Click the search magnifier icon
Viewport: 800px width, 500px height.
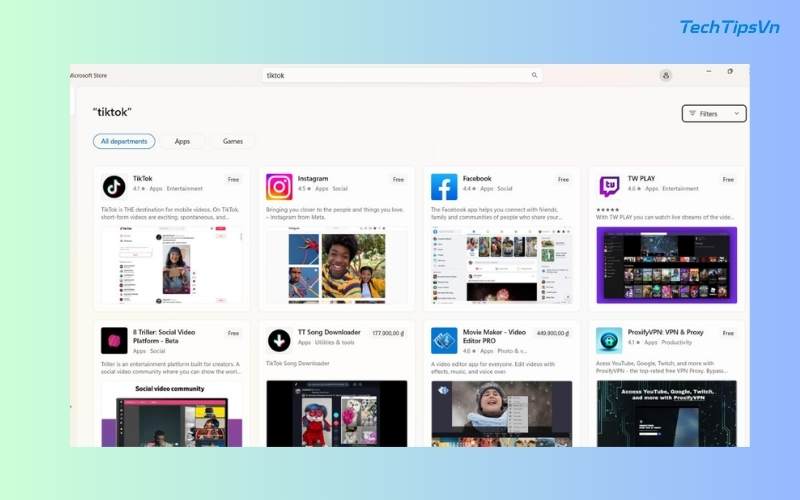[x=534, y=75]
